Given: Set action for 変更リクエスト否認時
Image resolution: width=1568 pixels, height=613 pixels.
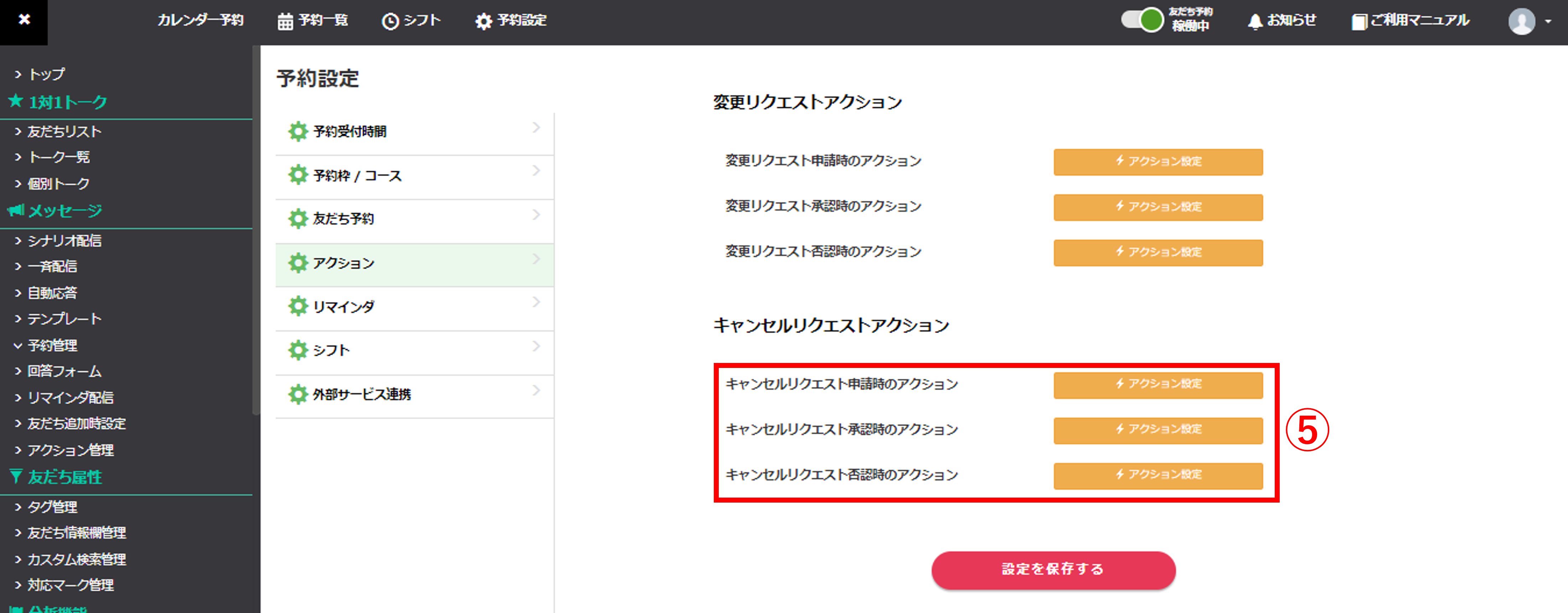Looking at the screenshot, I should coord(1158,253).
